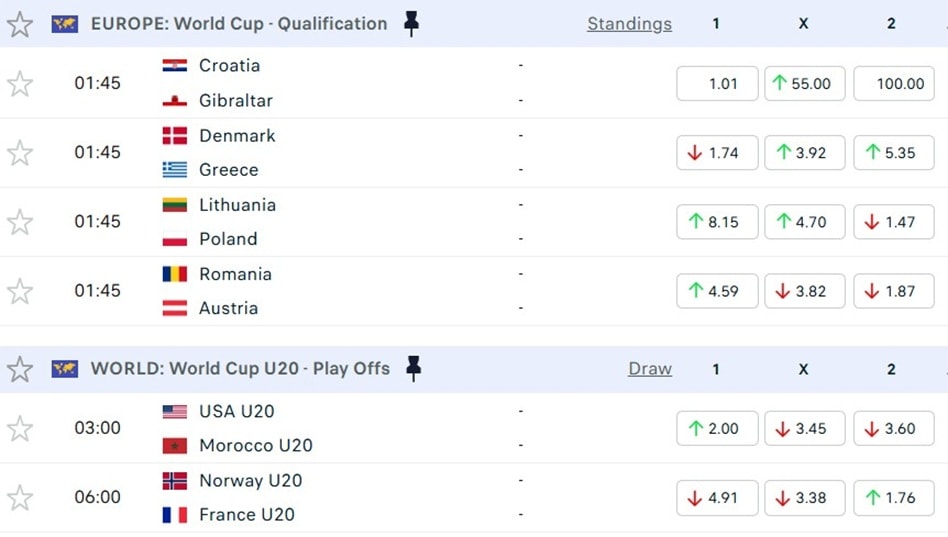Click the Croatia flag icon

(x=174, y=66)
